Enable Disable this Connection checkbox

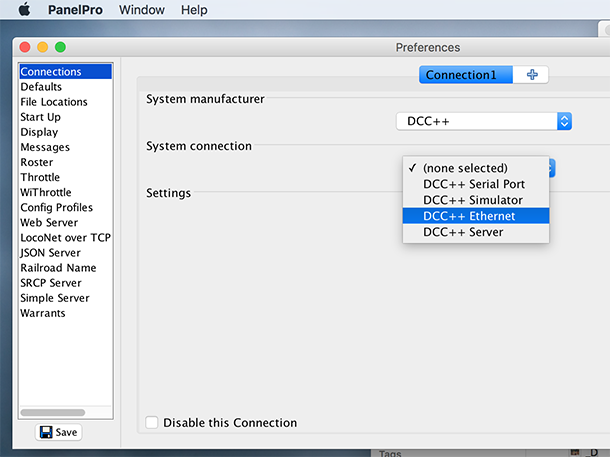point(151,422)
